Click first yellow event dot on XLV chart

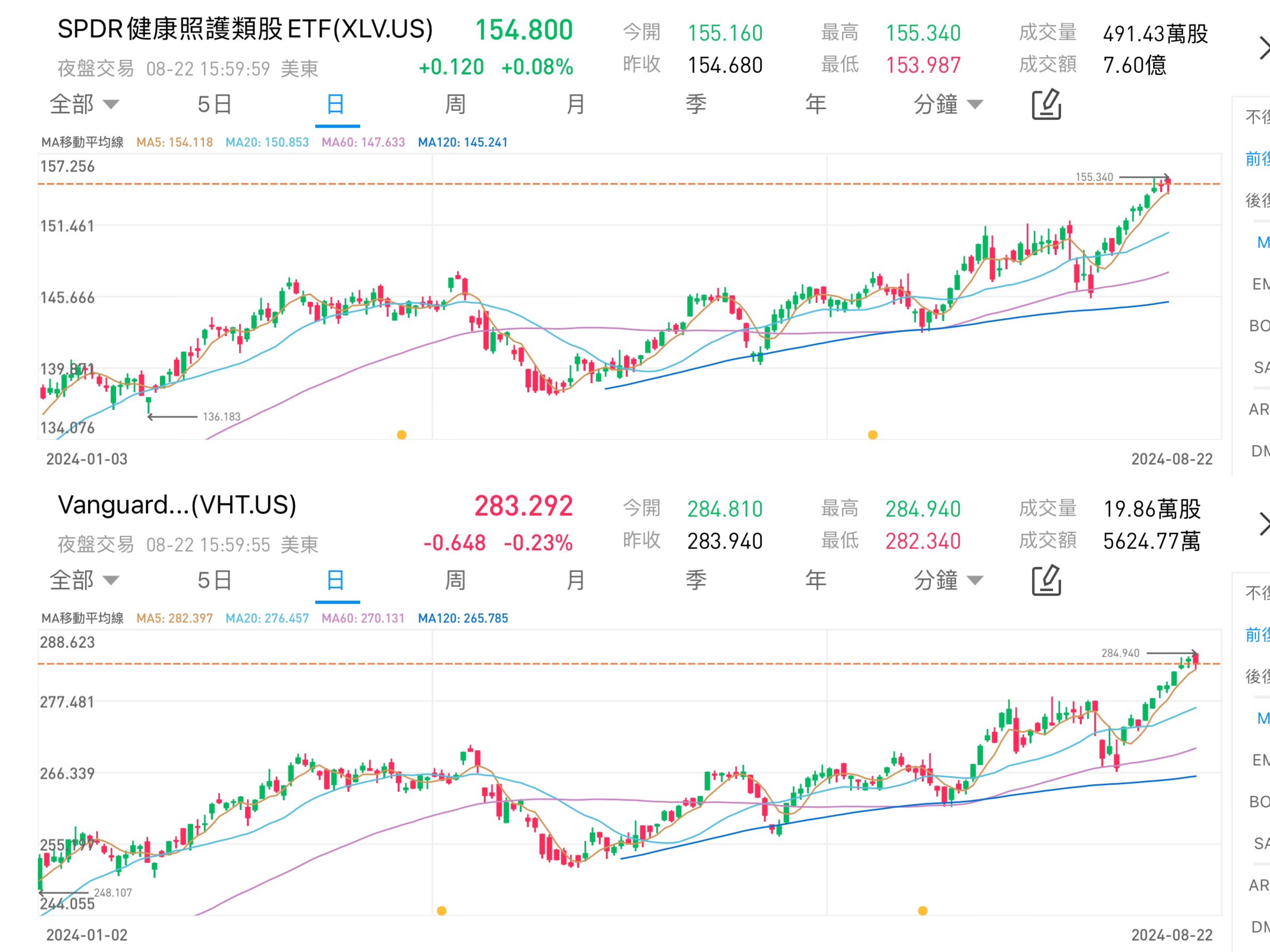[x=402, y=435]
